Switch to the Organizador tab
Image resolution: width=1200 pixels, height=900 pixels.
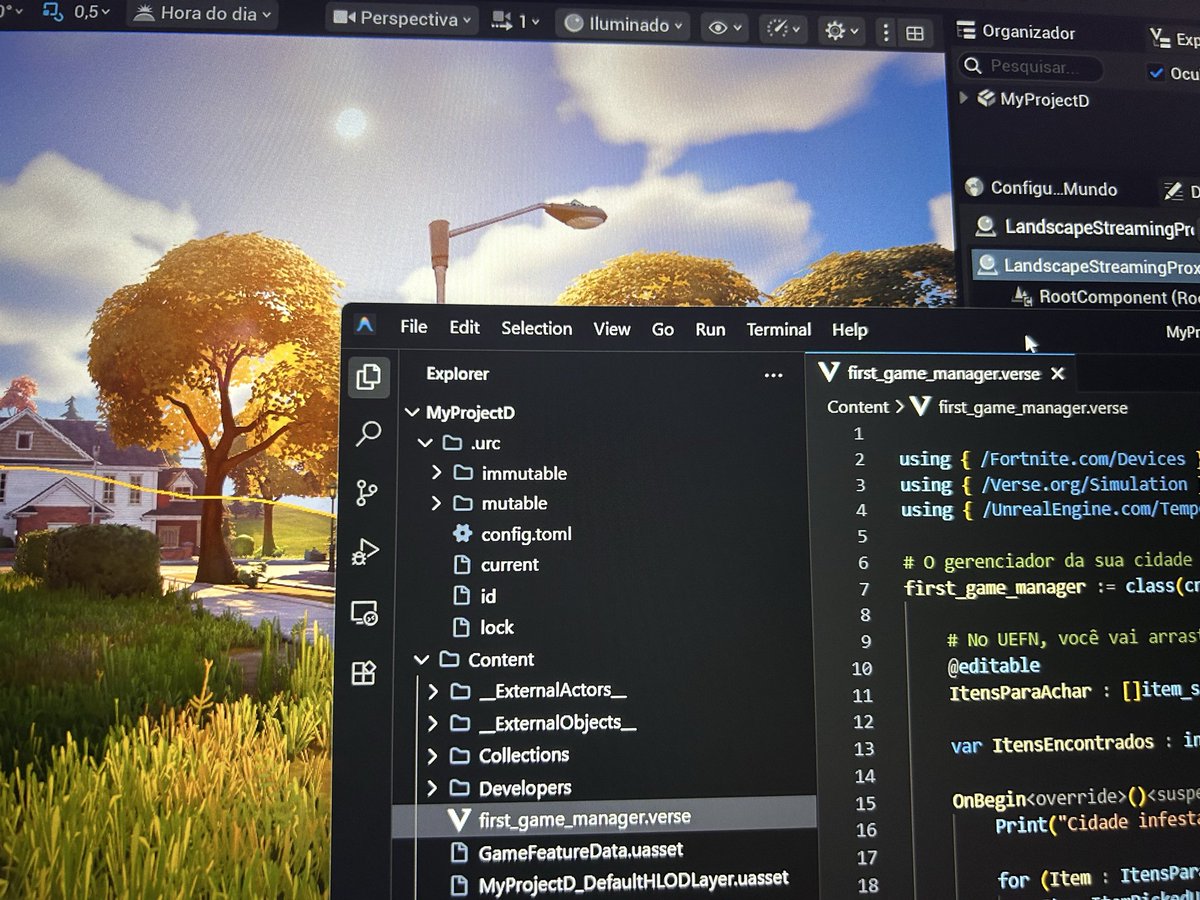[1015, 32]
